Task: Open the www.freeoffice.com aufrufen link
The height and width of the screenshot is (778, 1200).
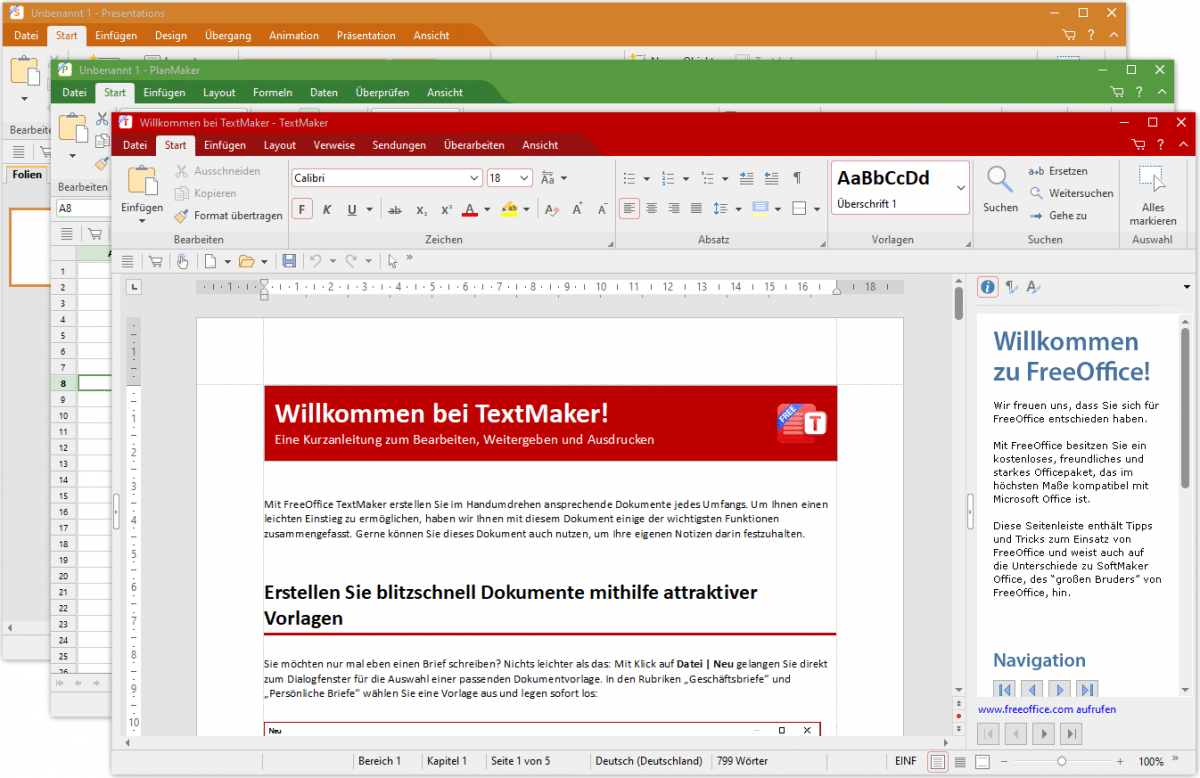Action: (1046, 709)
